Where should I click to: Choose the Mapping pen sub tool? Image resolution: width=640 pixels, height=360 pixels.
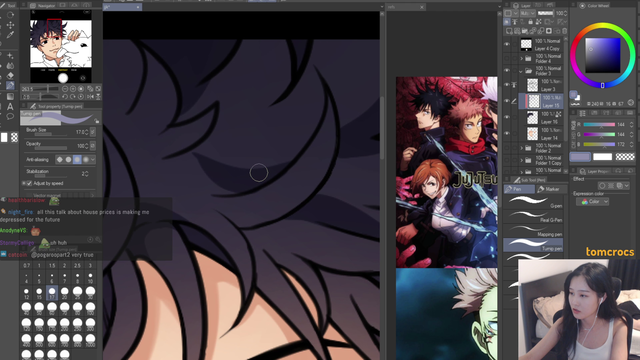(533, 231)
